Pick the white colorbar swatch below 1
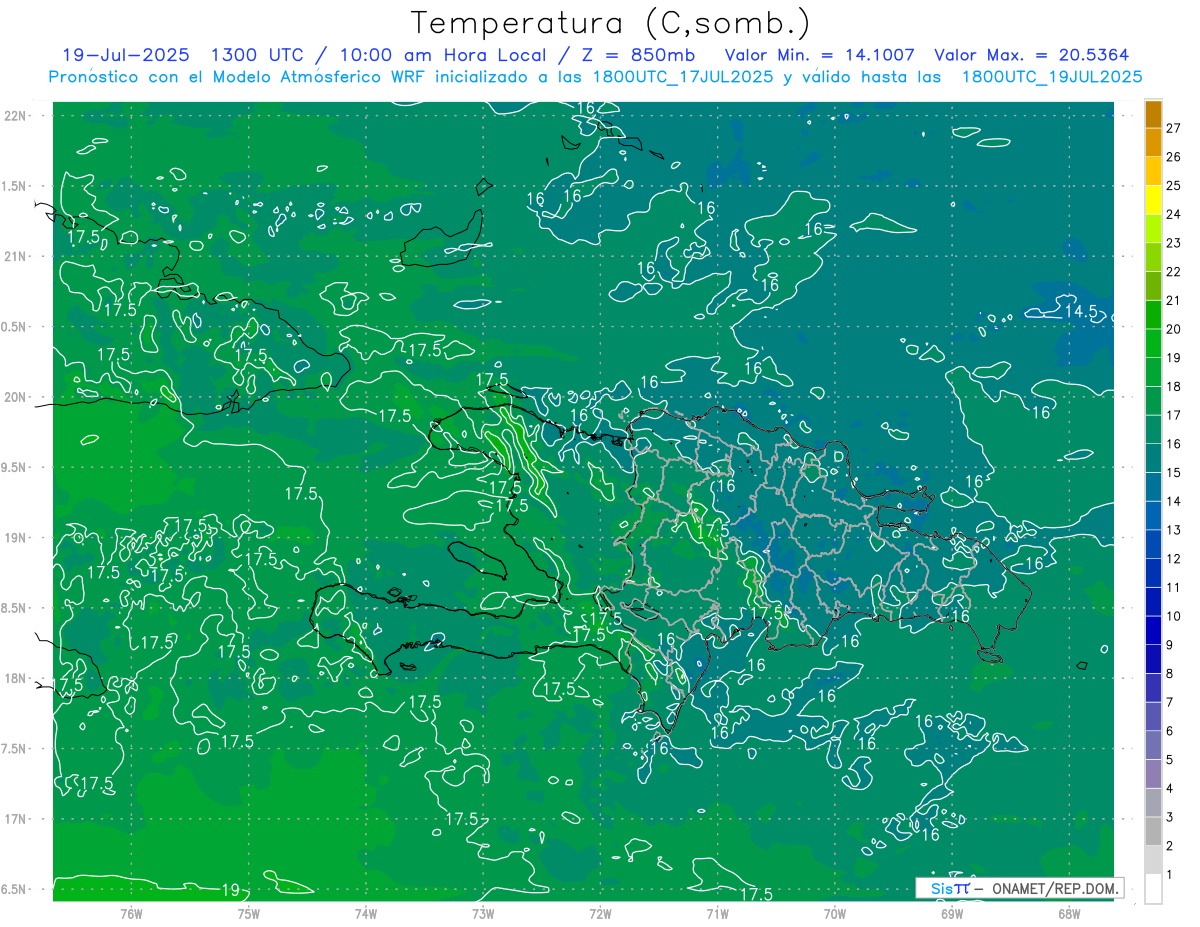 pos(1153,889)
